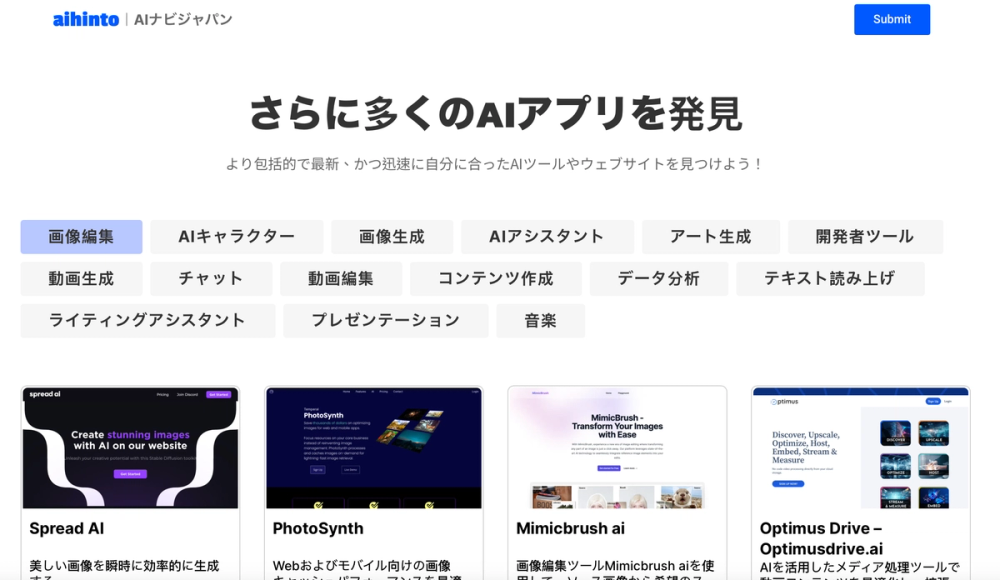Open the 動画編集 category

tap(341, 278)
